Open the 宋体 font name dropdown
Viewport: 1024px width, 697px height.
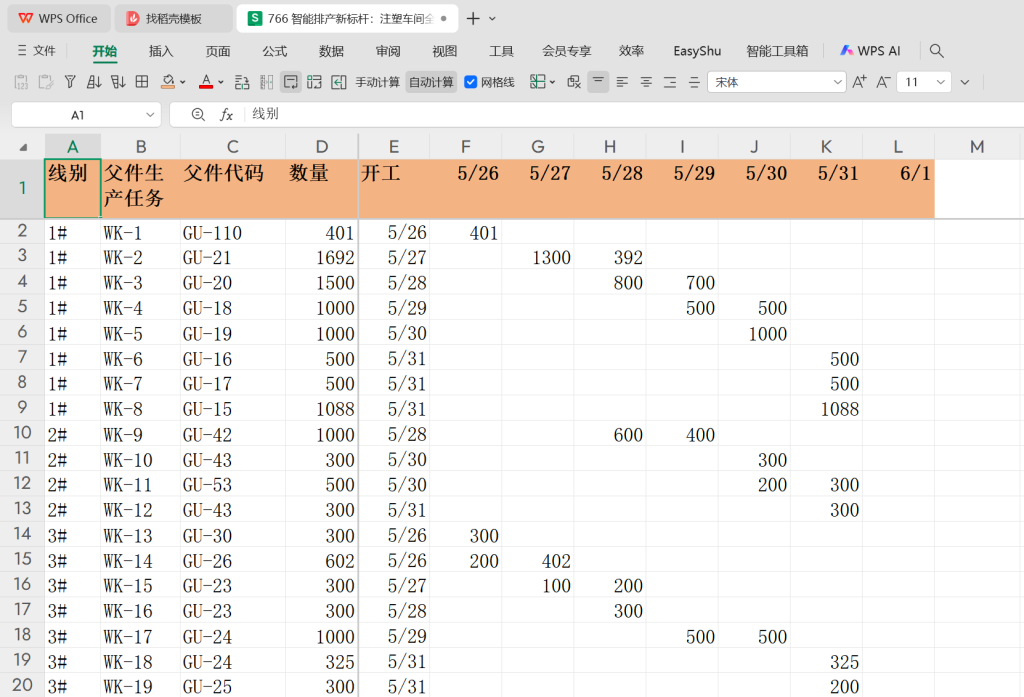[x=837, y=82]
